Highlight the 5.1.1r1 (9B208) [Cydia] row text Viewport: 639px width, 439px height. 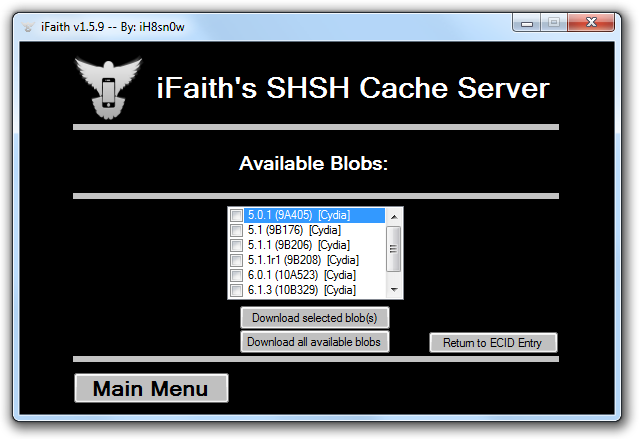(302, 260)
